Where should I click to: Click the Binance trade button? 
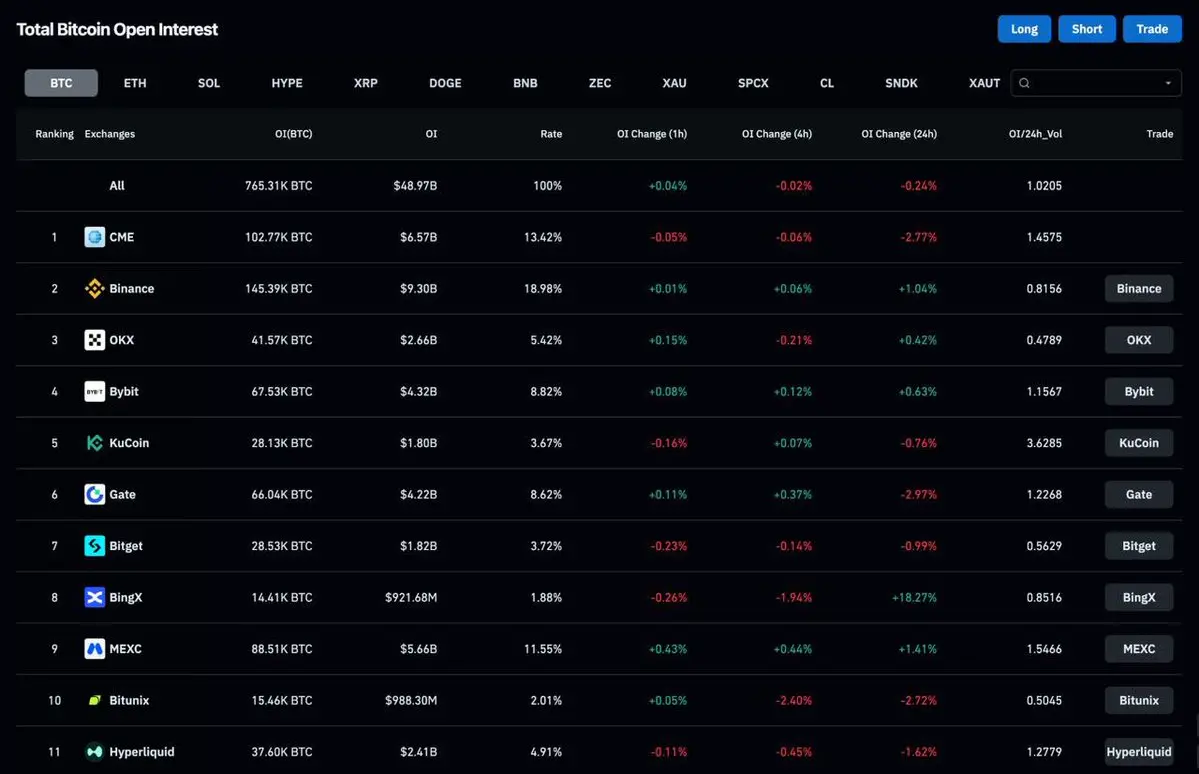pos(1139,288)
